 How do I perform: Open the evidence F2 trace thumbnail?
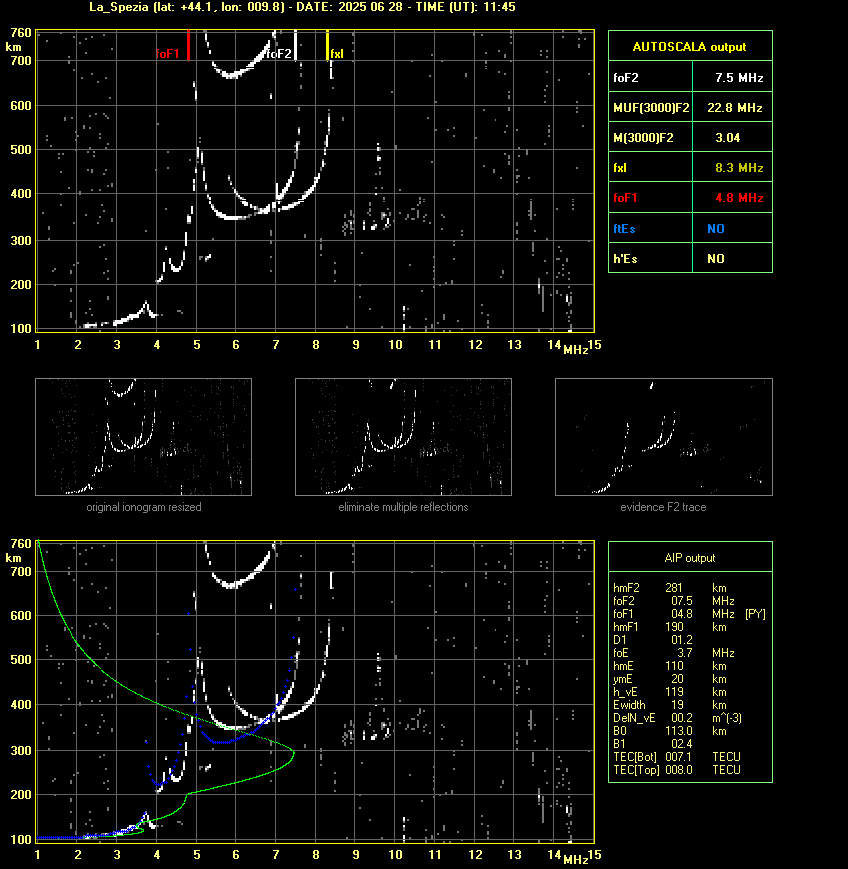tap(664, 437)
